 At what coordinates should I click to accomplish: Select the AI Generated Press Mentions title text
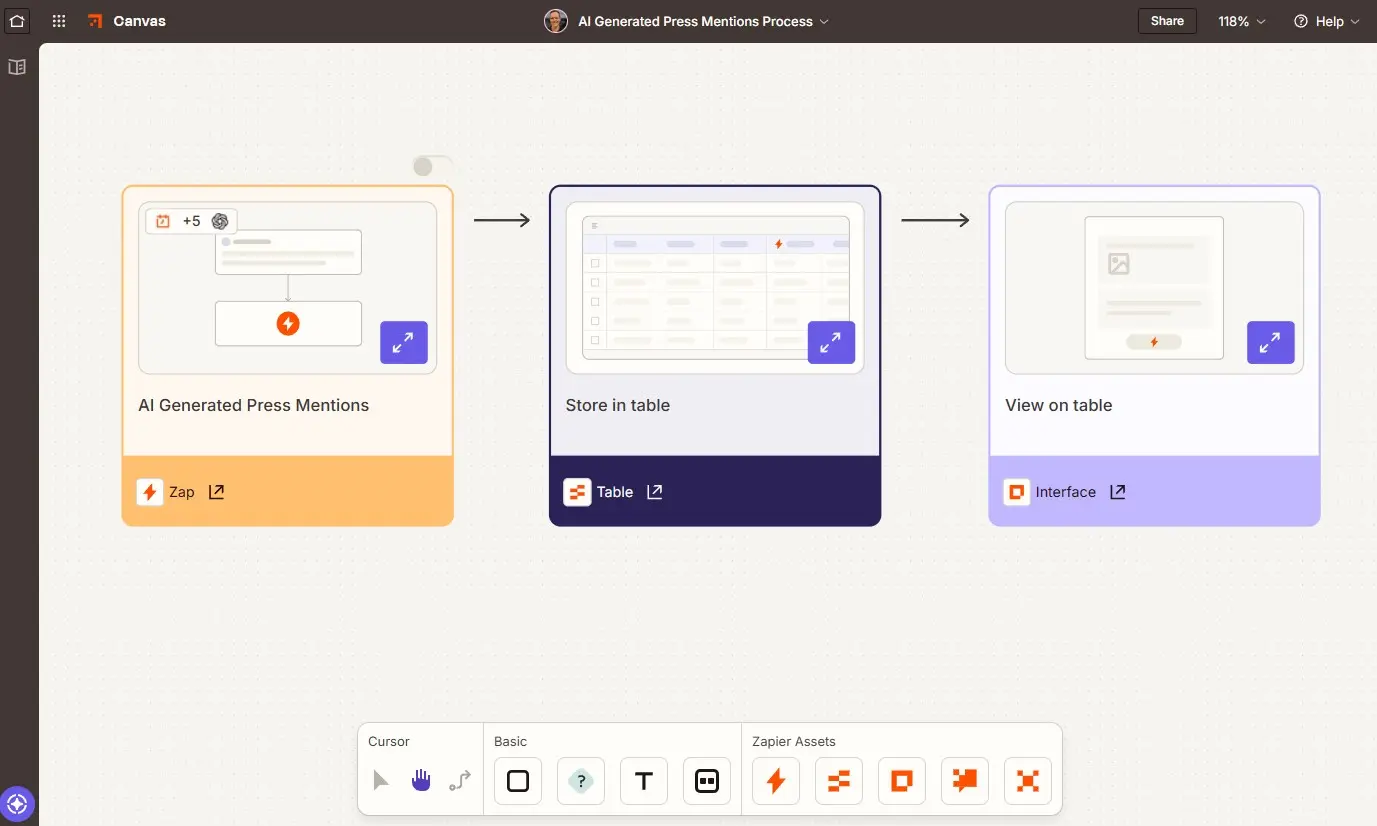[x=254, y=405]
